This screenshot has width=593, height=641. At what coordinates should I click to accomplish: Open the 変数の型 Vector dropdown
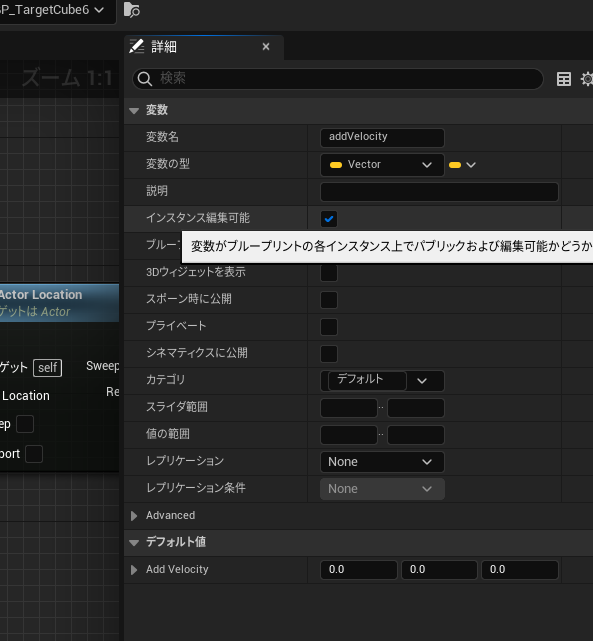coord(382,165)
